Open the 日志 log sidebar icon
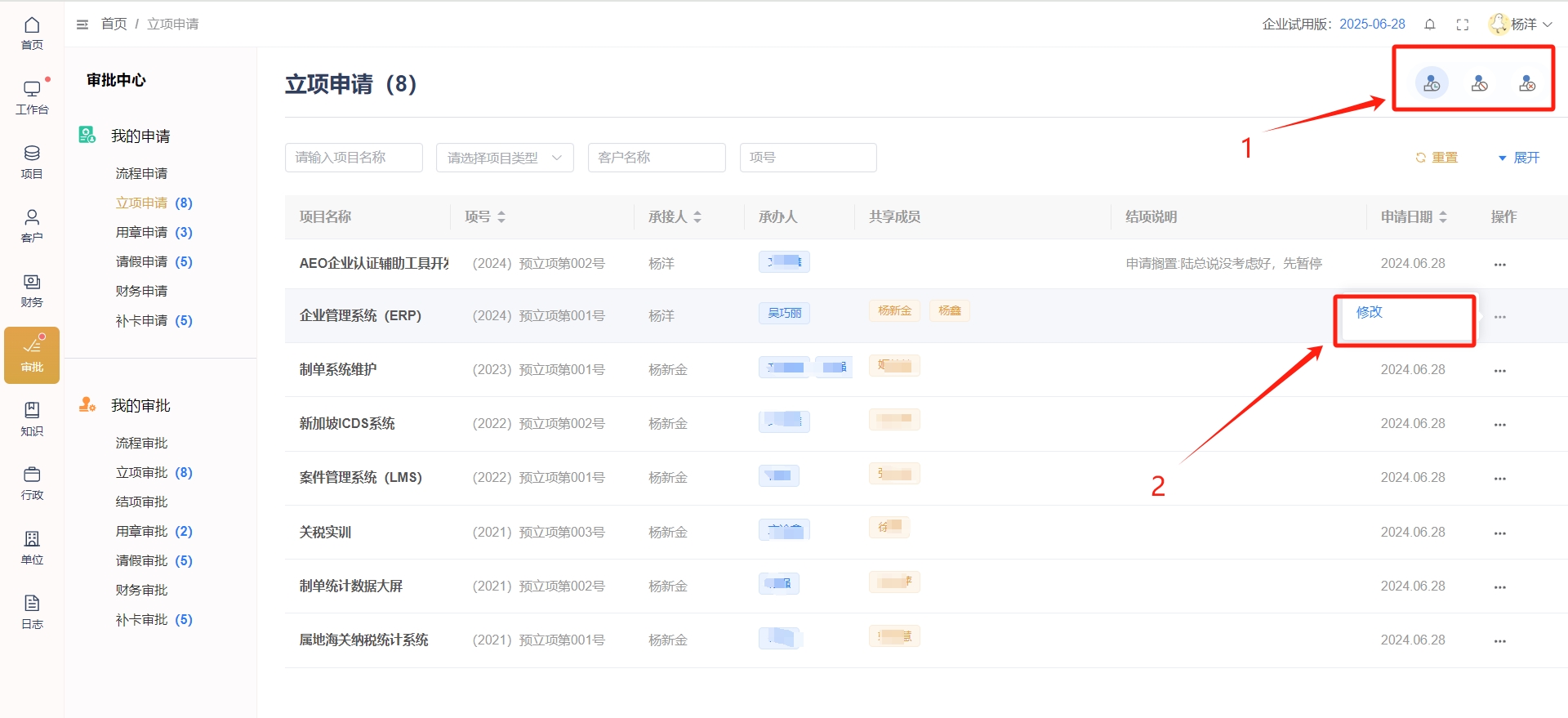 pos(32,613)
